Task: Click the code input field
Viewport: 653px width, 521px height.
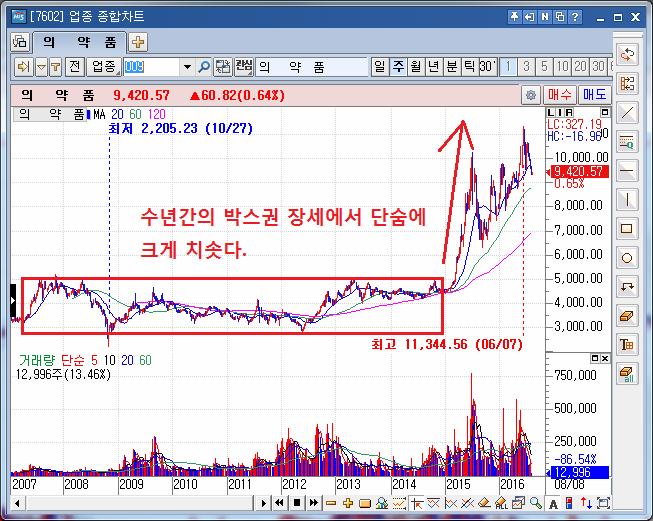Action: pos(151,67)
